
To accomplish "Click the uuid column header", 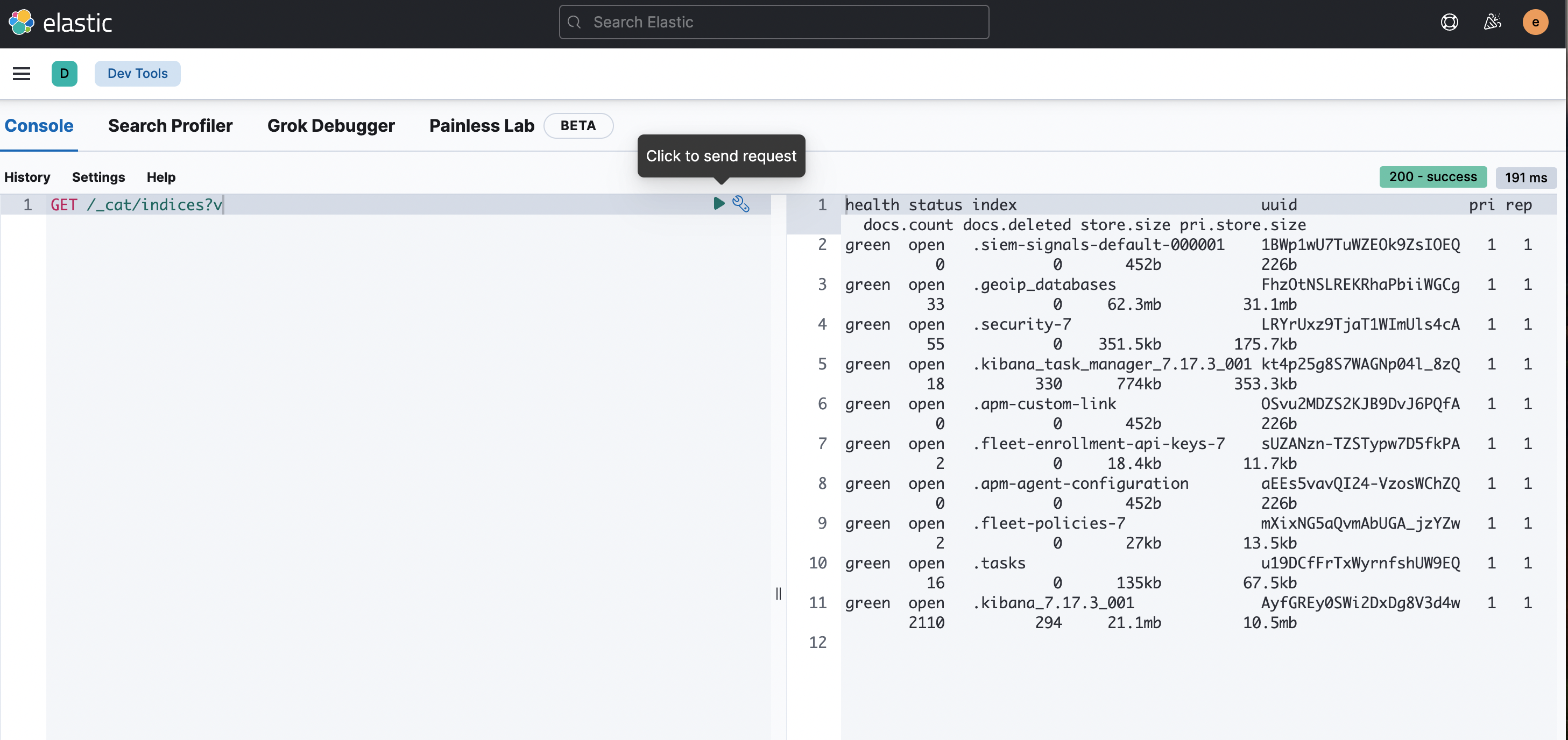I will click(1279, 205).
